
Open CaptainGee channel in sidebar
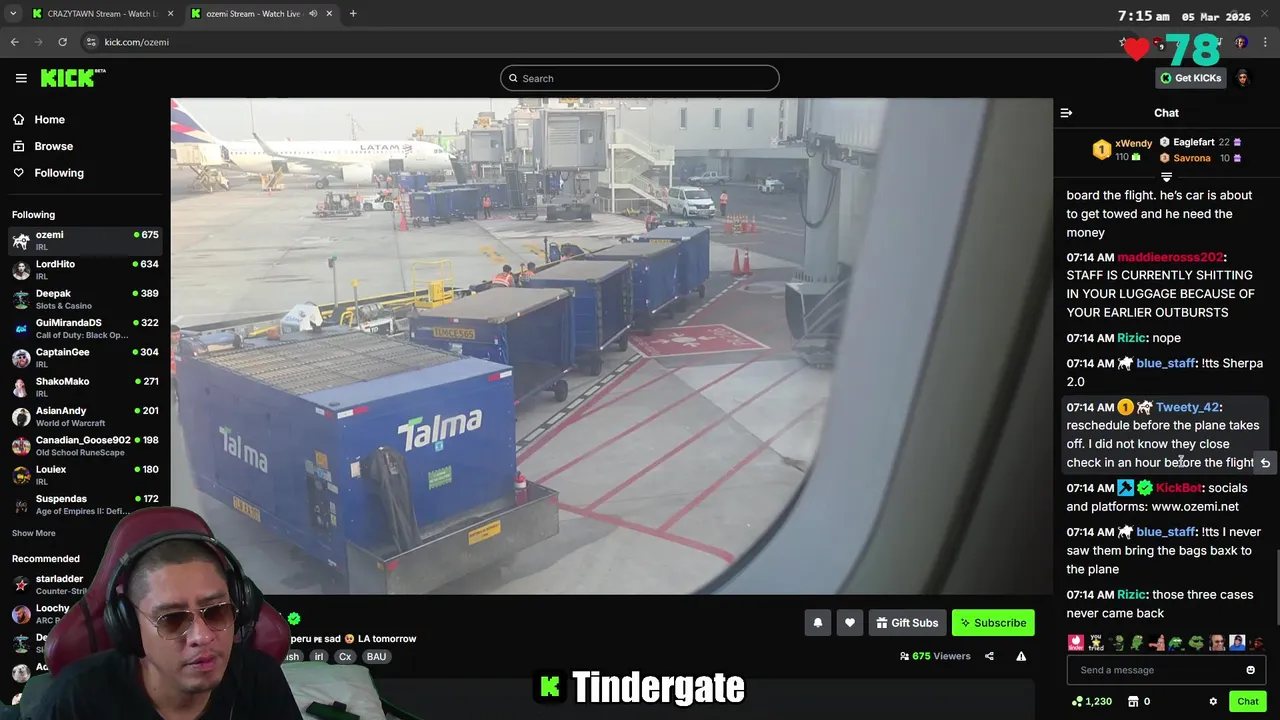(x=85, y=357)
